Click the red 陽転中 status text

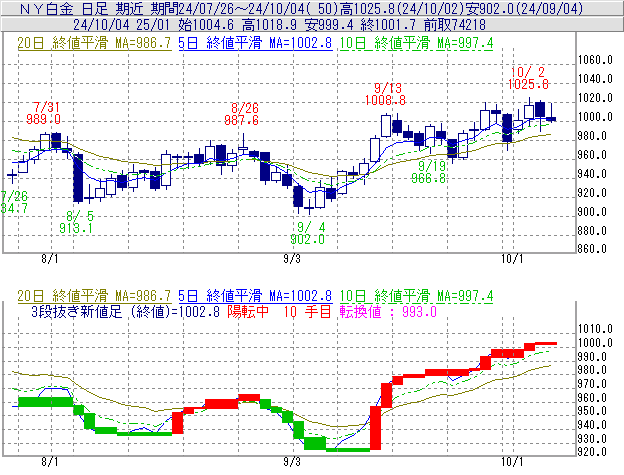coord(248,311)
